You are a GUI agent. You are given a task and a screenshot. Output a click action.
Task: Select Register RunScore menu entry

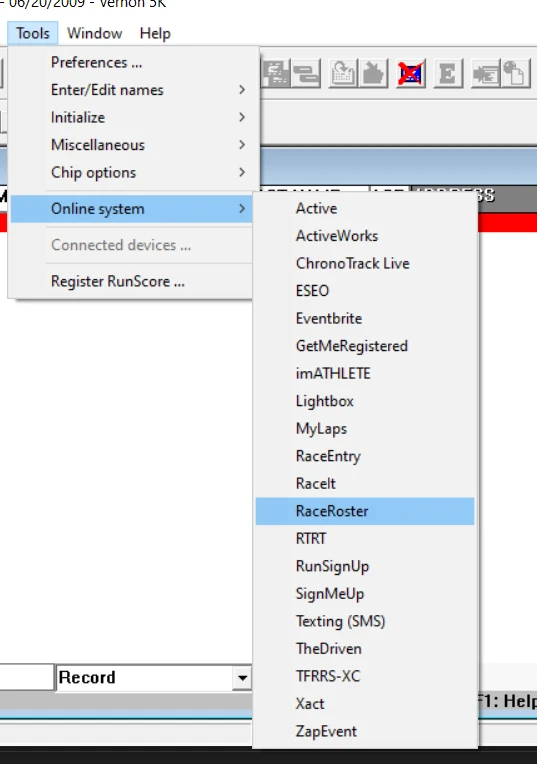pyautogui.click(x=132, y=281)
